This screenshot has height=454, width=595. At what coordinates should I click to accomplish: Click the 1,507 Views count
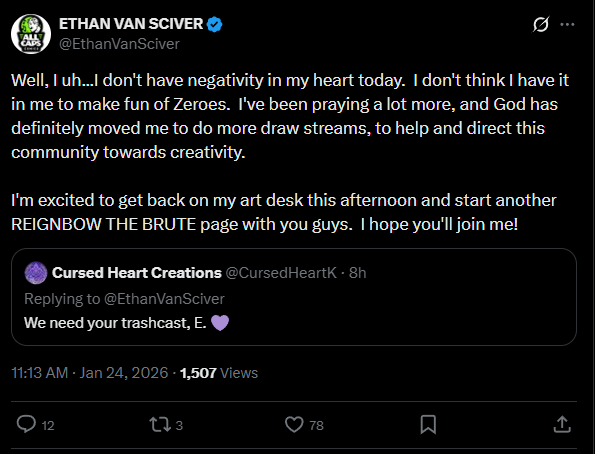pos(219,373)
